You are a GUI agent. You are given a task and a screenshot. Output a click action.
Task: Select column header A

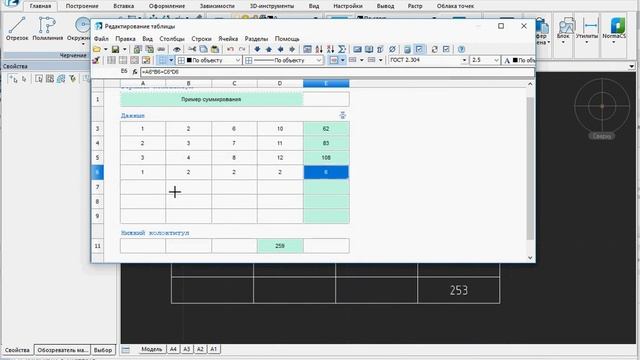click(143, 84)
